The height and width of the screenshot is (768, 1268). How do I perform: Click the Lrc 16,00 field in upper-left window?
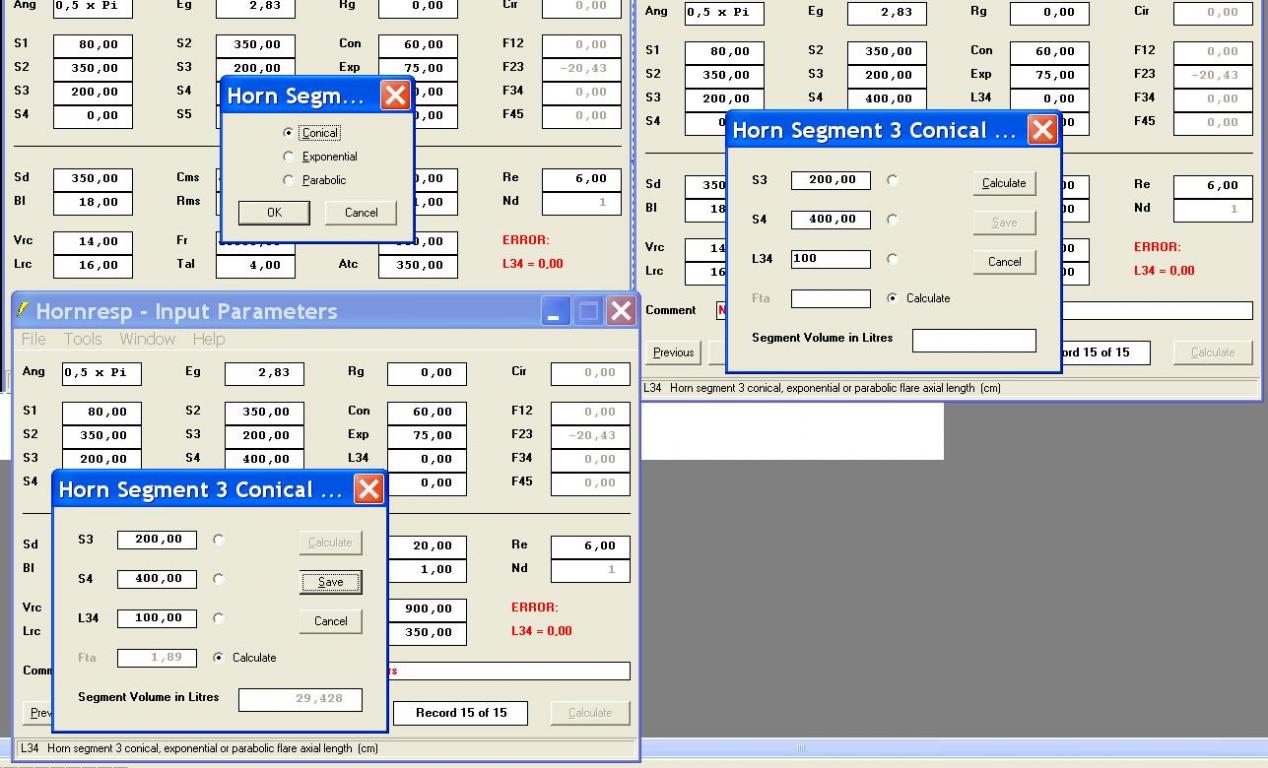tap(93, 265)
